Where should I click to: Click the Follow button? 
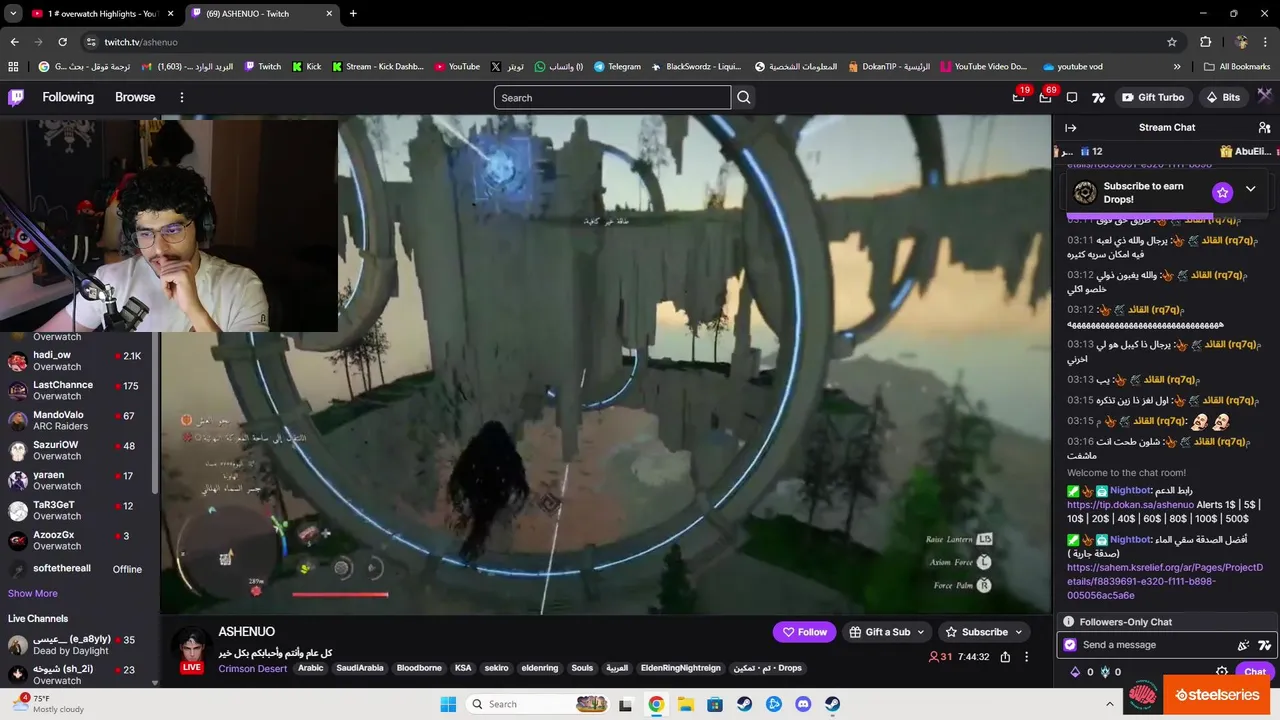[805, 632]
